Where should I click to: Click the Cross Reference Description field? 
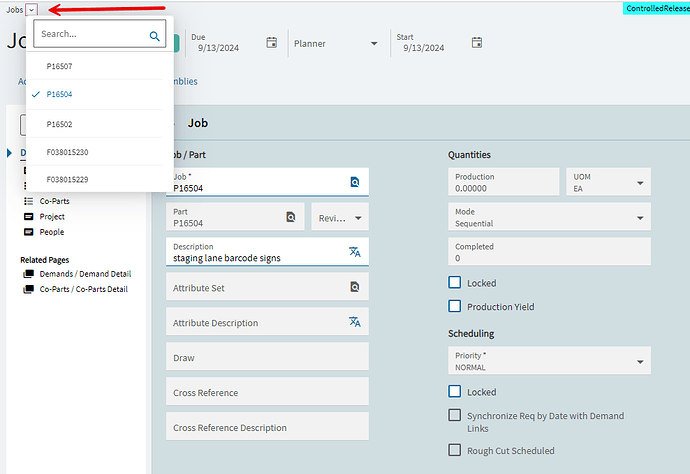tap(267, 426)
